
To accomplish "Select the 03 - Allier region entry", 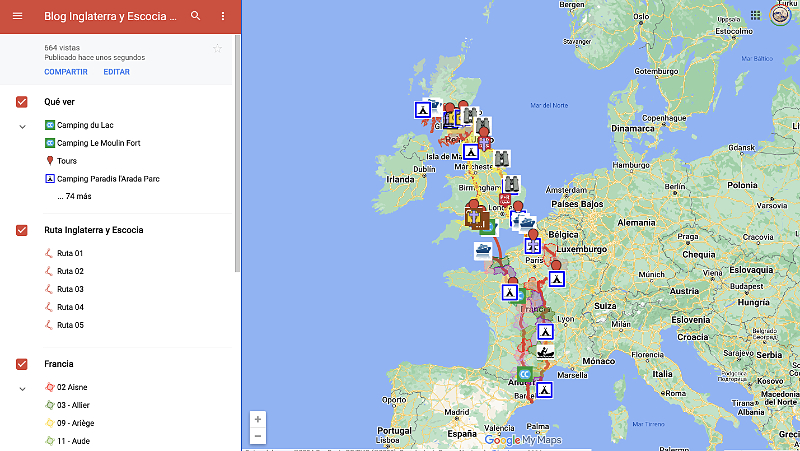I will (73, 405).
